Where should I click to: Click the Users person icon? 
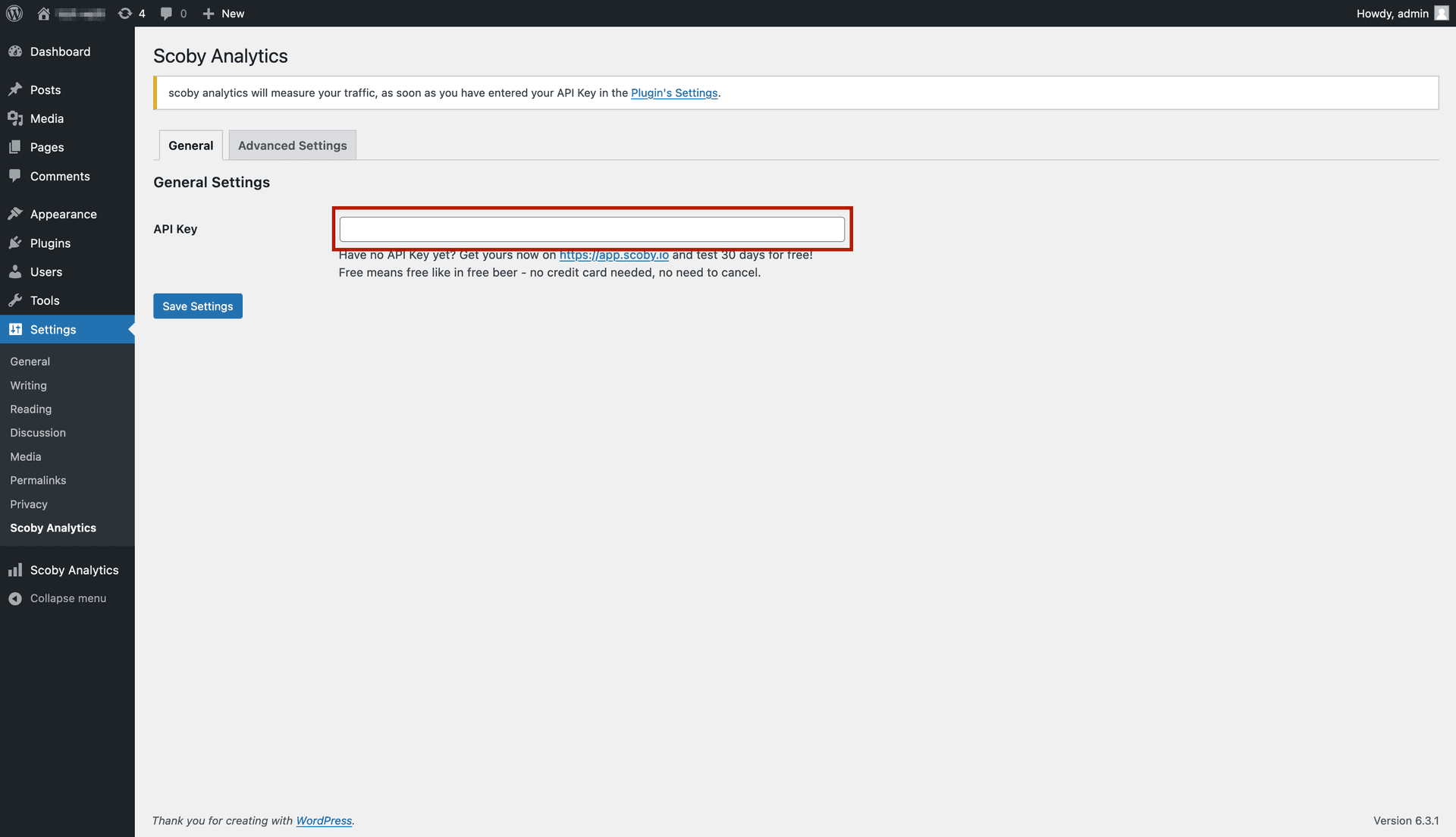click(x=15, y=271)
